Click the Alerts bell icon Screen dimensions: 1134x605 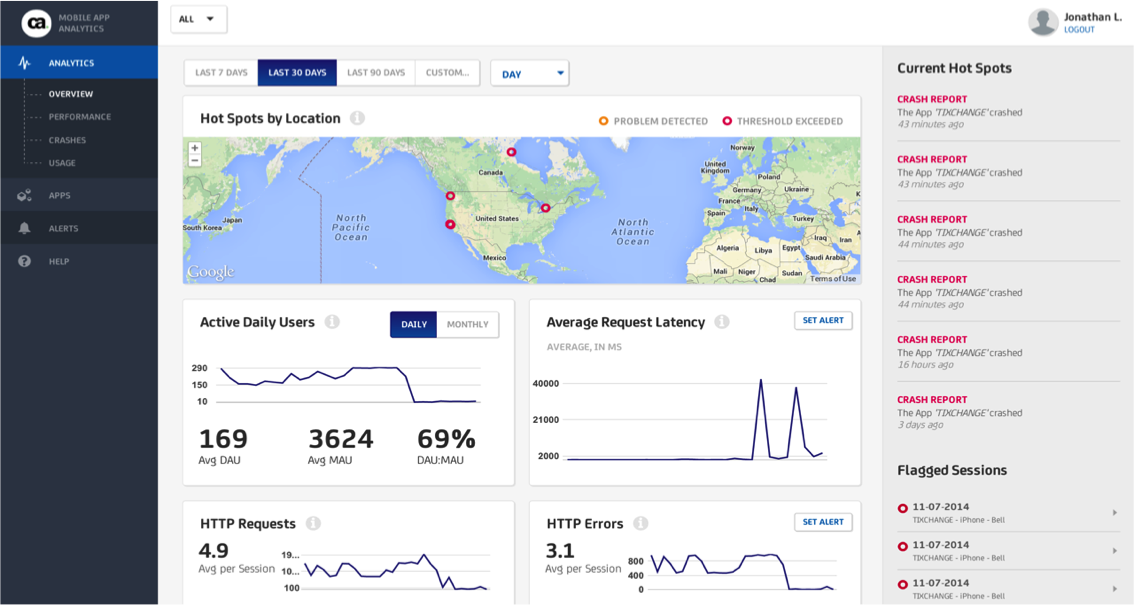click(25, 228)
